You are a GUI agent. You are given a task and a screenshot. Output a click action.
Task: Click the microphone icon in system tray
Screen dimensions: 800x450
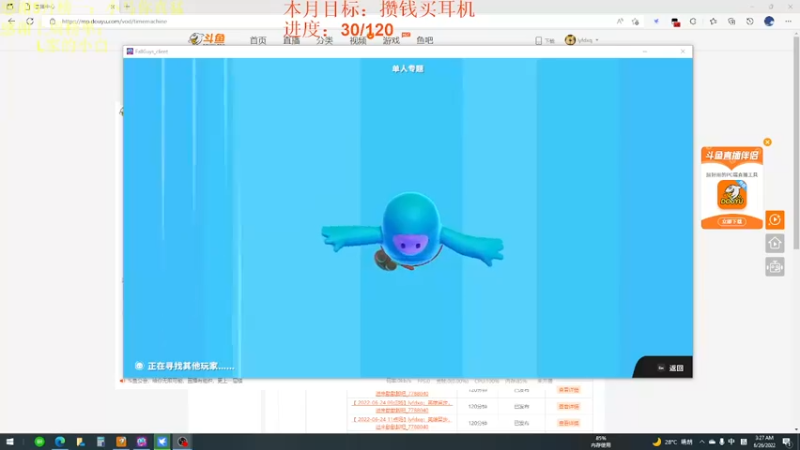(721, 442)
